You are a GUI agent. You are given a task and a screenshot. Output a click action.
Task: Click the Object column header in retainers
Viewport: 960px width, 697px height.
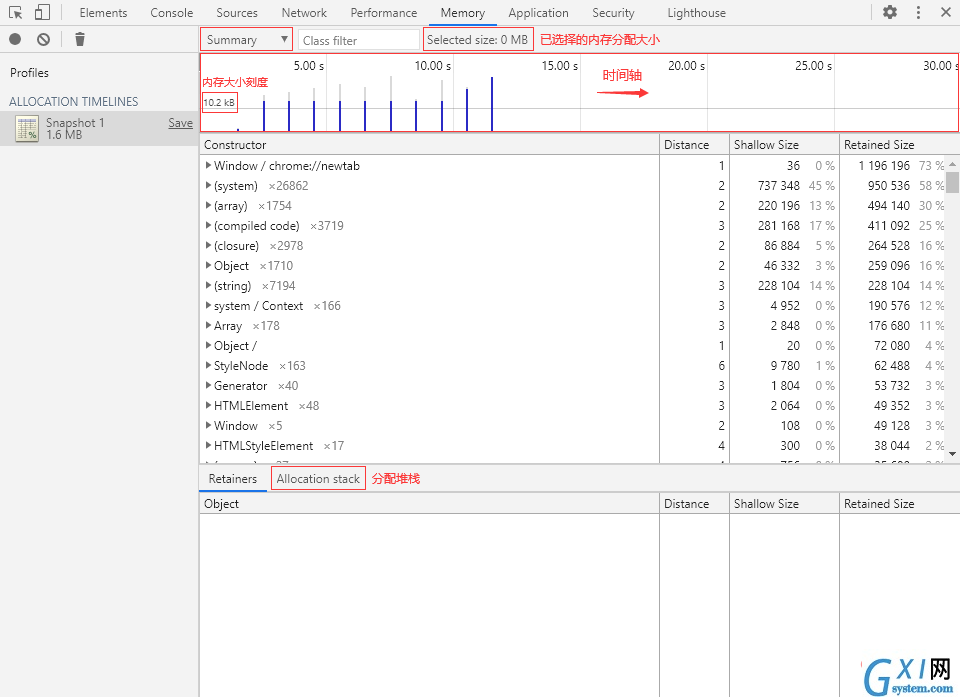[429, 503]
